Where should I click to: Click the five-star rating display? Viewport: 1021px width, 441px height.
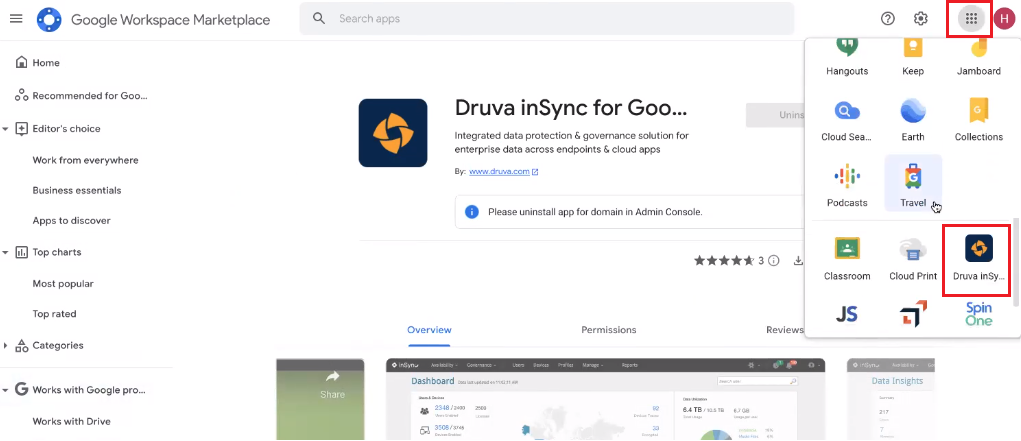click(x=724, y=261)
